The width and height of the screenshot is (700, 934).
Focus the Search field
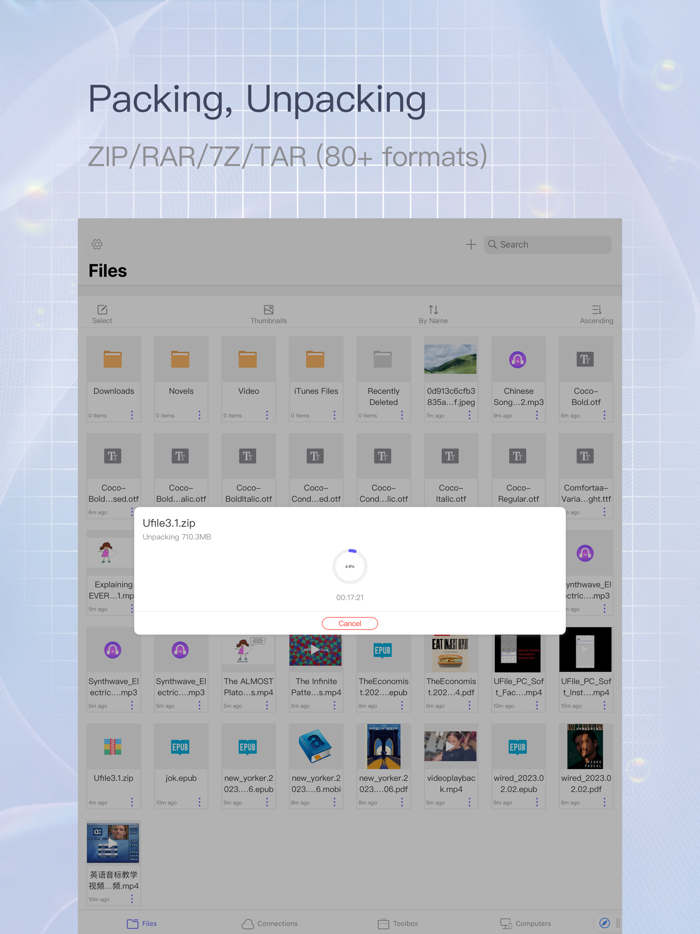point(547,244)
